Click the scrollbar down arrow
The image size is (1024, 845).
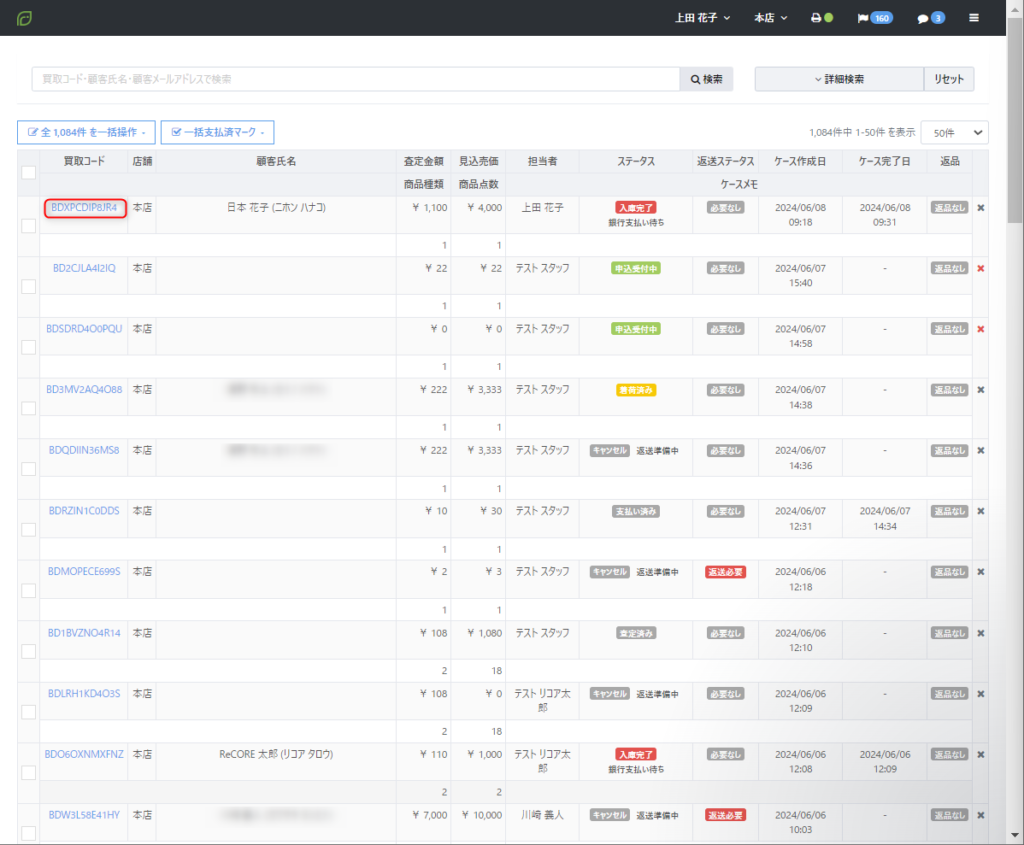coord(1015,835)
